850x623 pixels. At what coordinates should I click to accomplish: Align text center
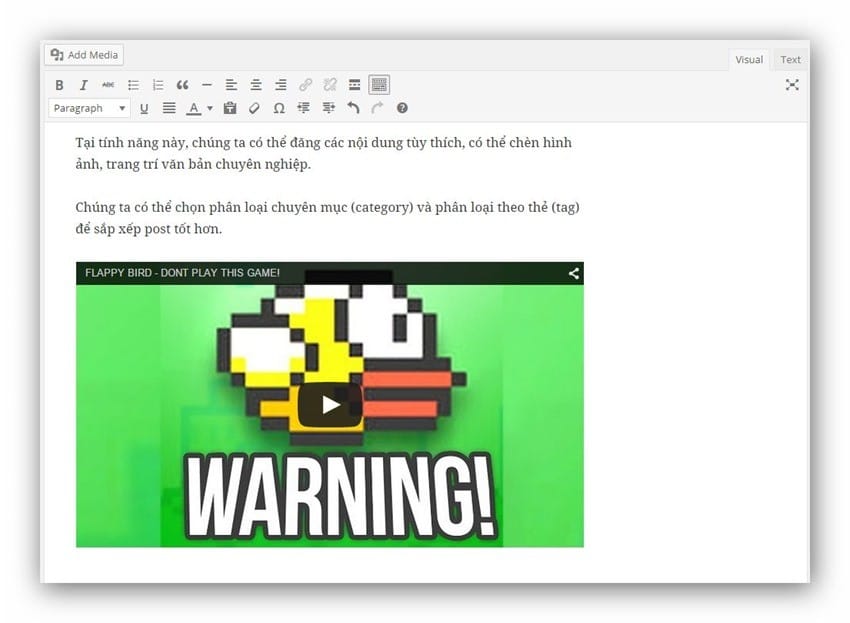click(x=256, y=85)
